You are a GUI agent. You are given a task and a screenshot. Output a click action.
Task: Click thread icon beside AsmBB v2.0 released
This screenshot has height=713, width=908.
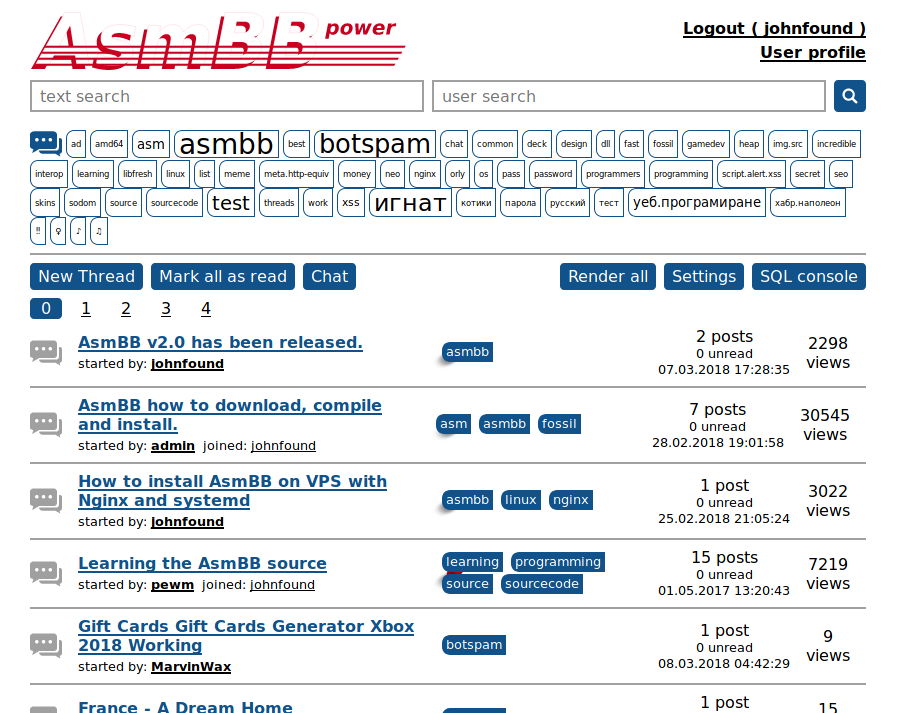coord(46,352)
